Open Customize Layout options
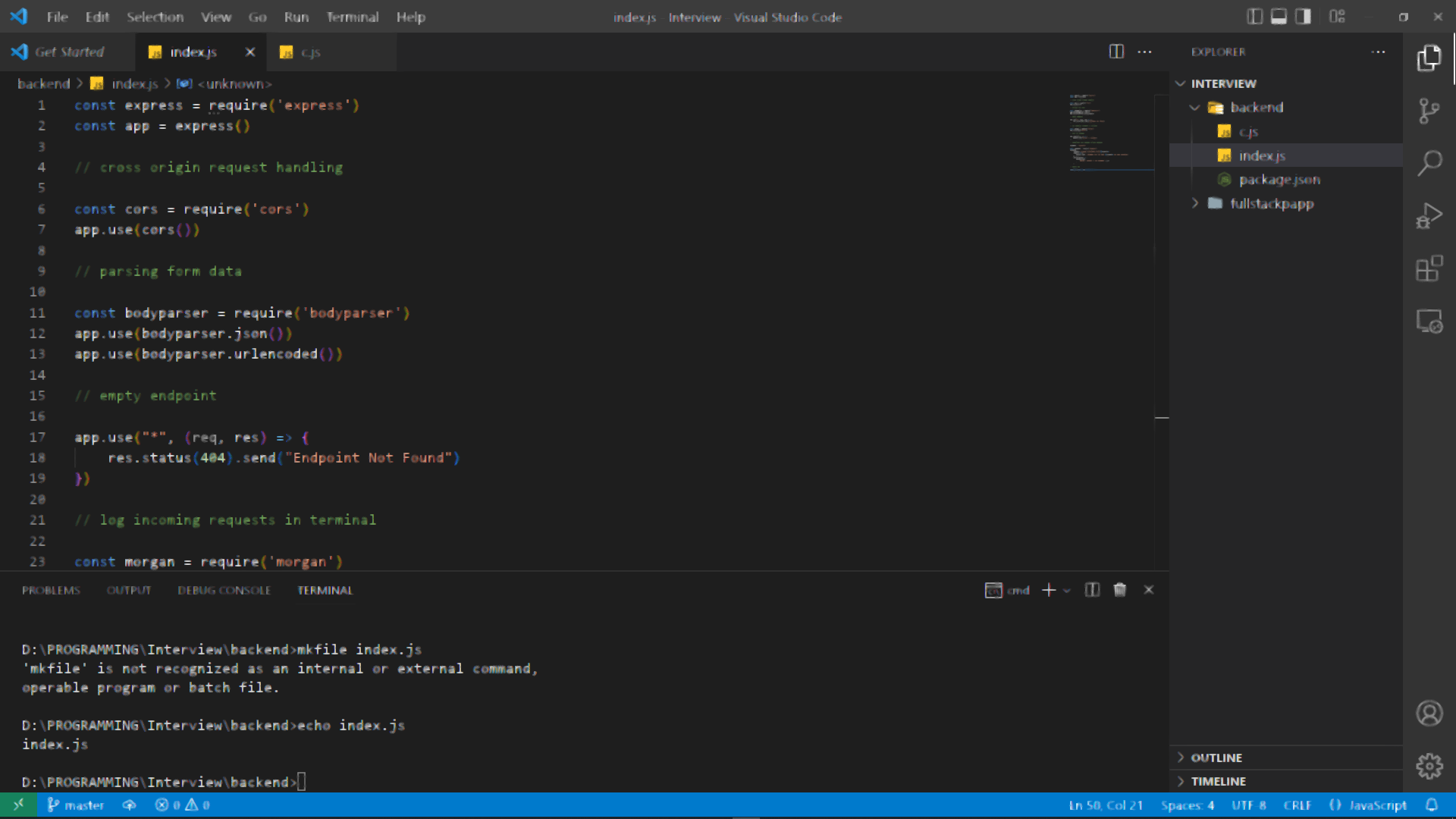 (x=1337, y=17)
